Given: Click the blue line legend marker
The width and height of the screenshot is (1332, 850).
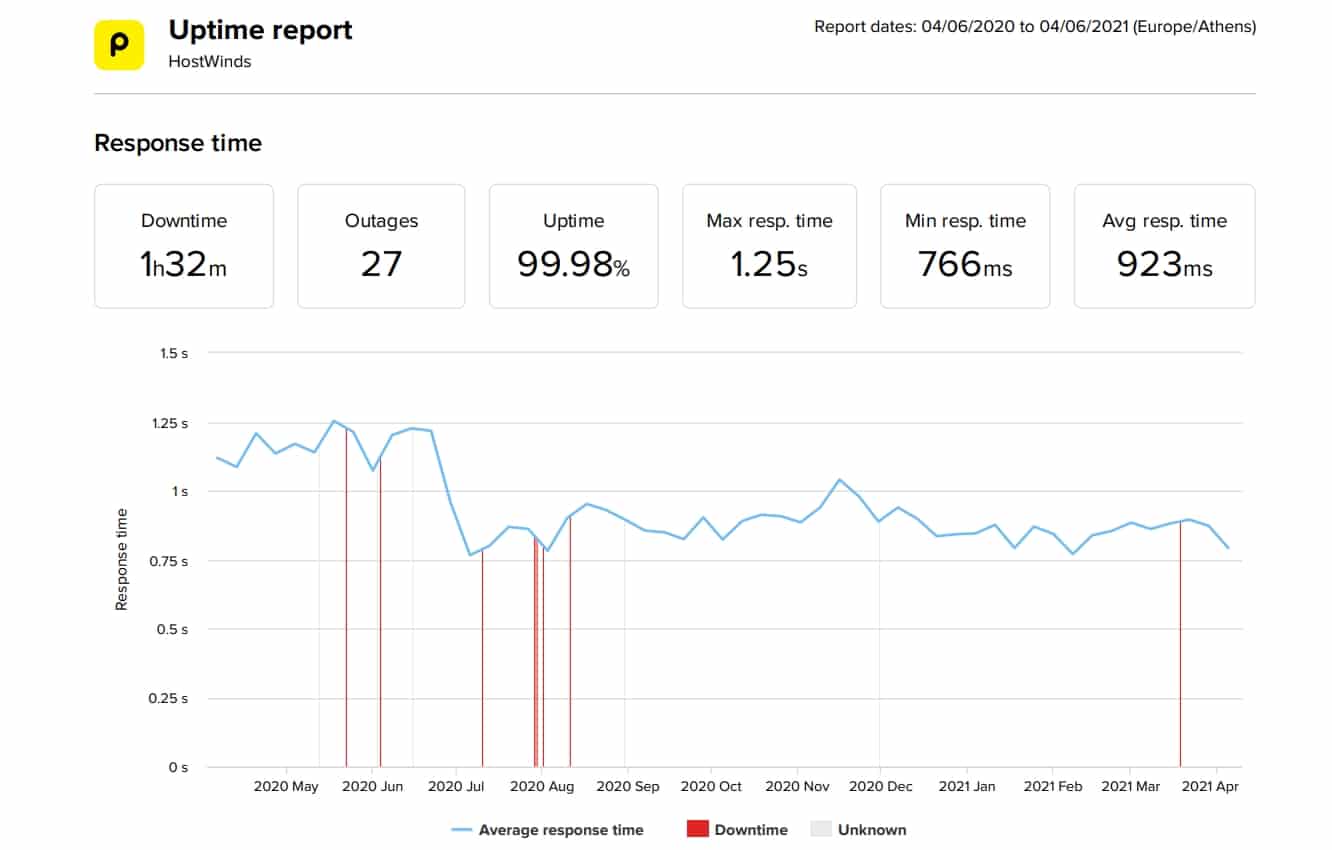Looking at the screenshot, I should (461, 830).
